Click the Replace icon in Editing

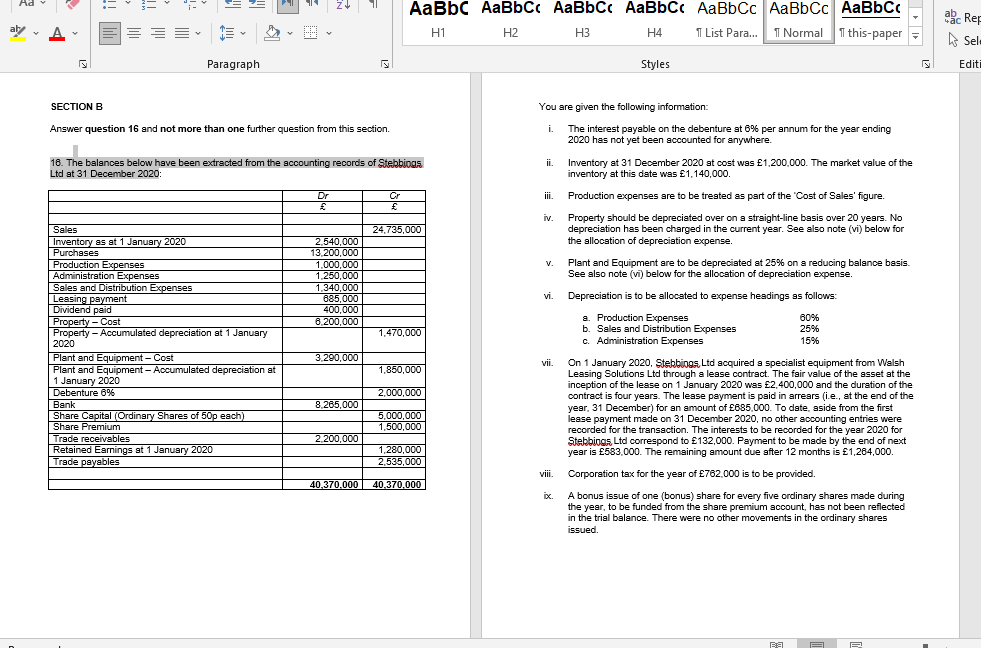pyautogui.click(x=951, y=16)
